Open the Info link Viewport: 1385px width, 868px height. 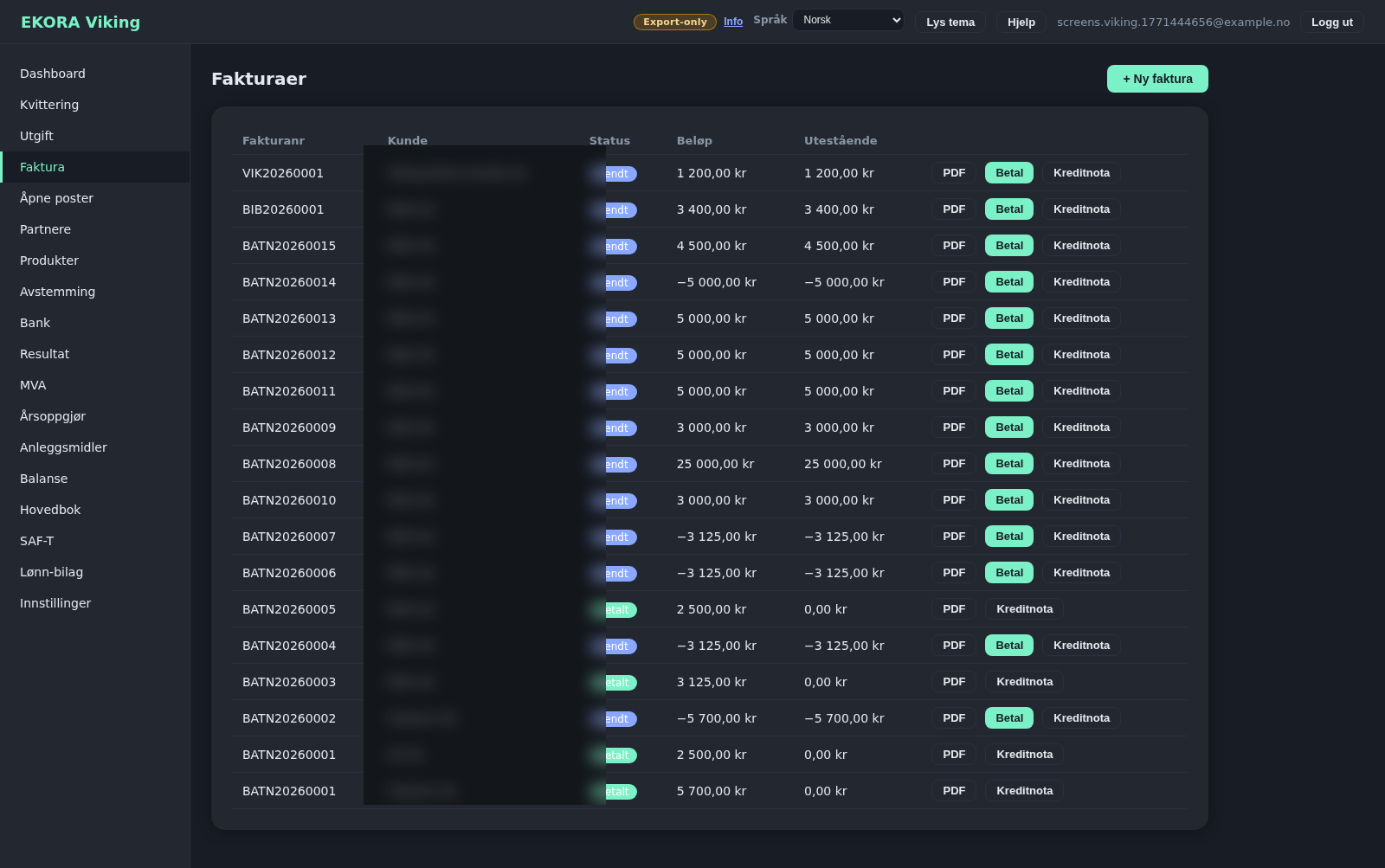tap(732, 22)
